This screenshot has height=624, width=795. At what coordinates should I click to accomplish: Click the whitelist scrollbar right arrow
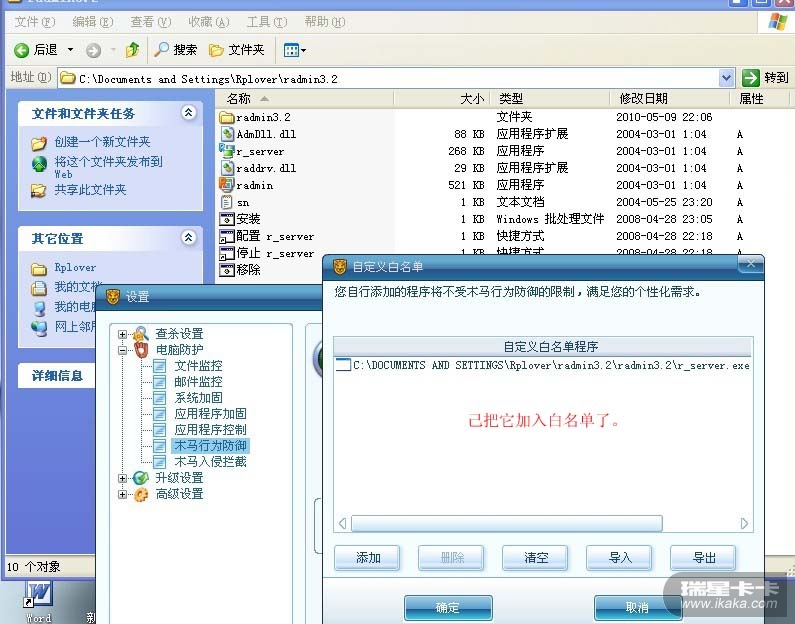pos(744,523)
